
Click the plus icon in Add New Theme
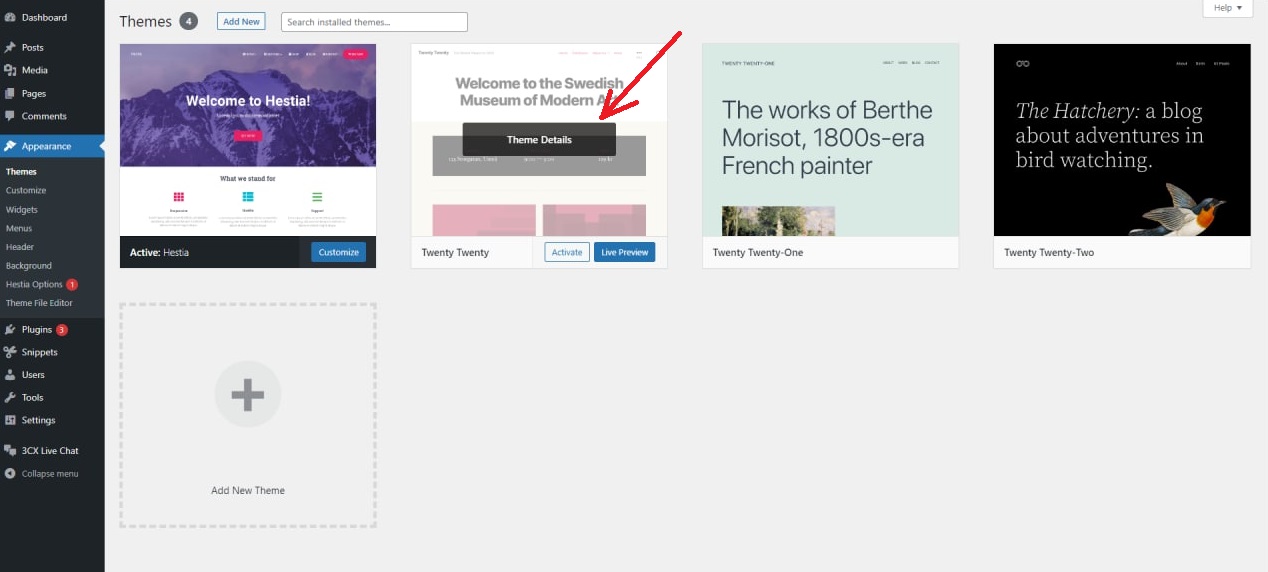[x=248, y=395]
